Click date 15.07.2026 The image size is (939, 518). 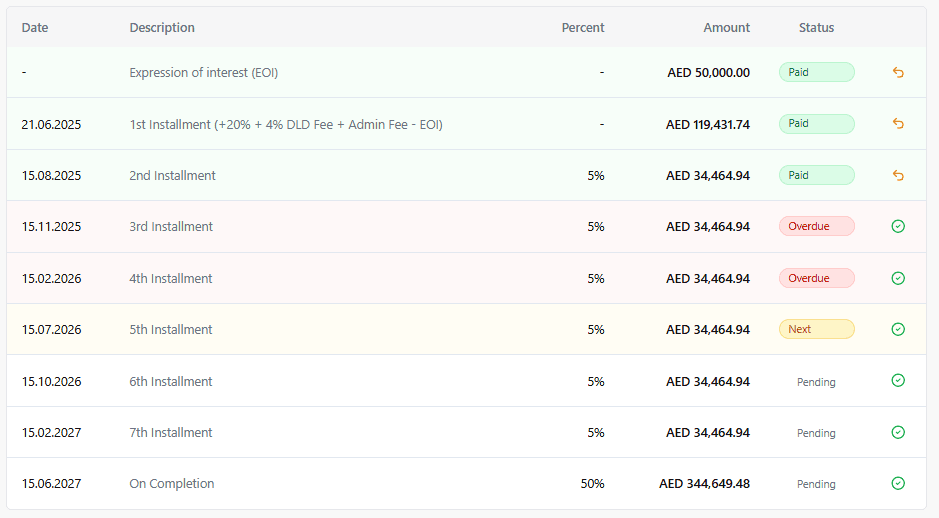(52, 329)
